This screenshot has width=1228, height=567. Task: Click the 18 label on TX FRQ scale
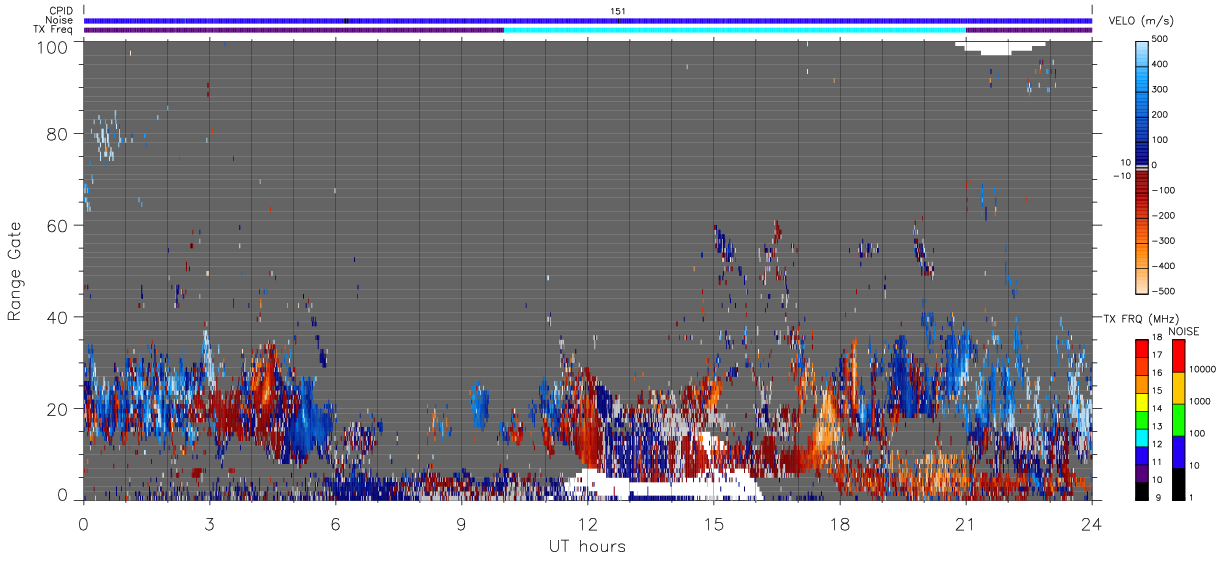pos(1159,338)
